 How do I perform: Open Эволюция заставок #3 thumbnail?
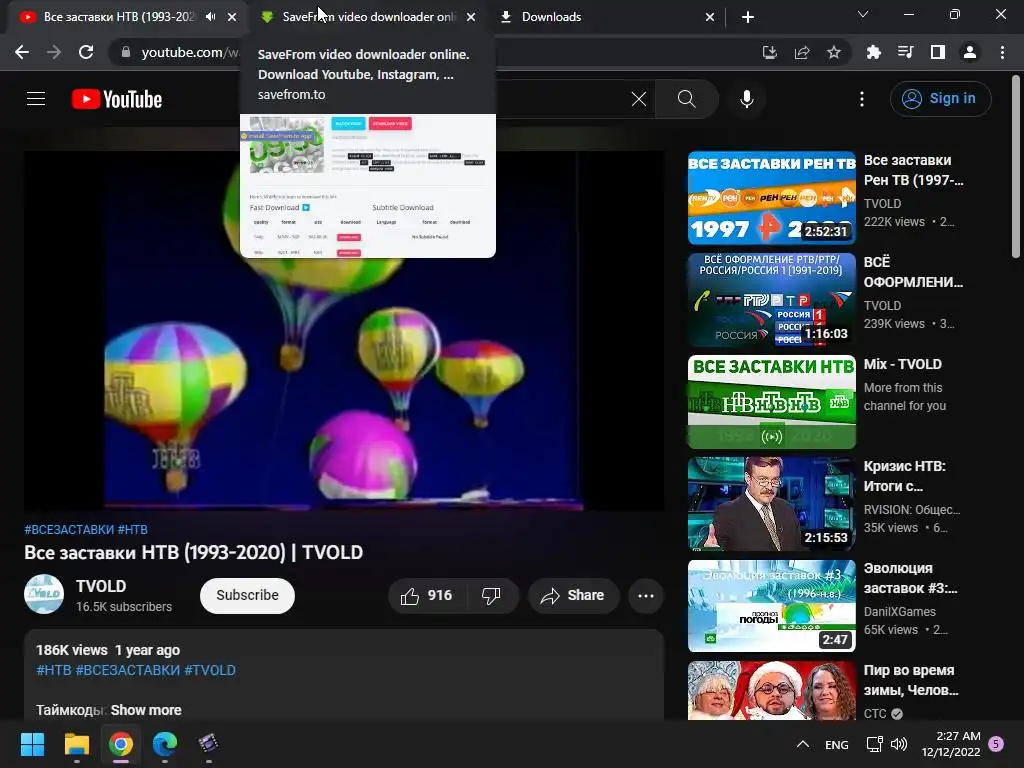coord(771,605)
